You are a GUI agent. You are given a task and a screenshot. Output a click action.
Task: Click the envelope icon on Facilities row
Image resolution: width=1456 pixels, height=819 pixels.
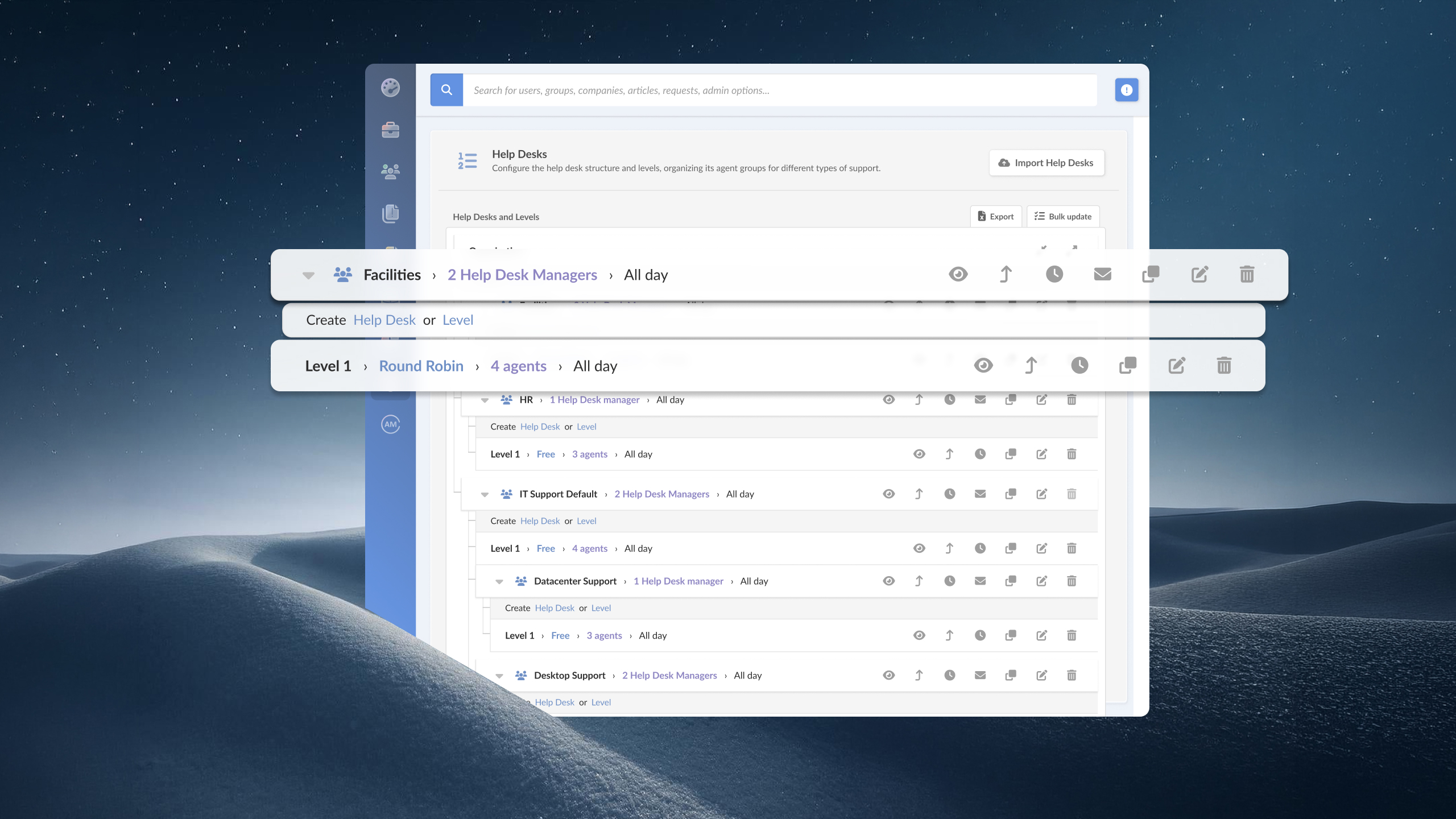point(1102,274)
